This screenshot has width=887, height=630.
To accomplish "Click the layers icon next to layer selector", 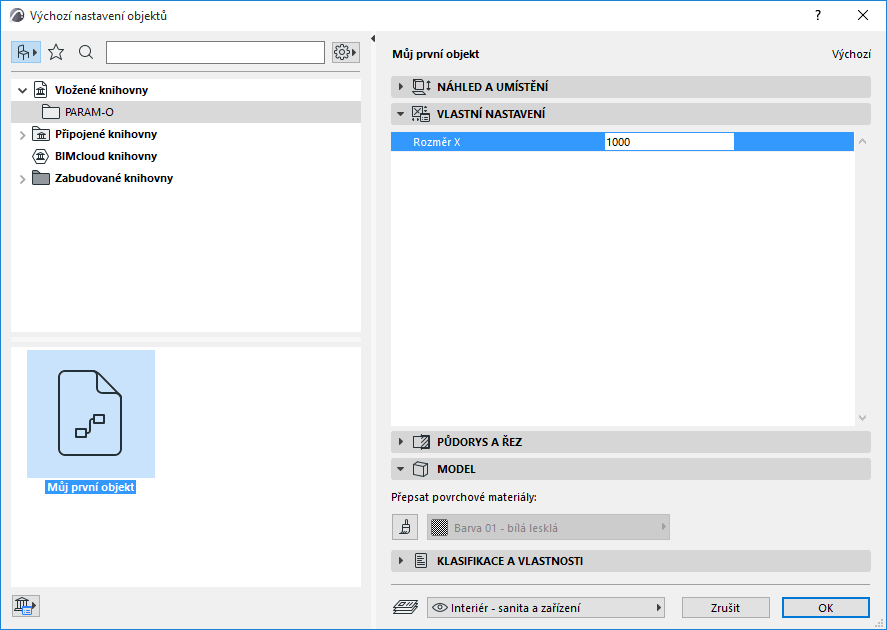I will (x=404, y=607).
